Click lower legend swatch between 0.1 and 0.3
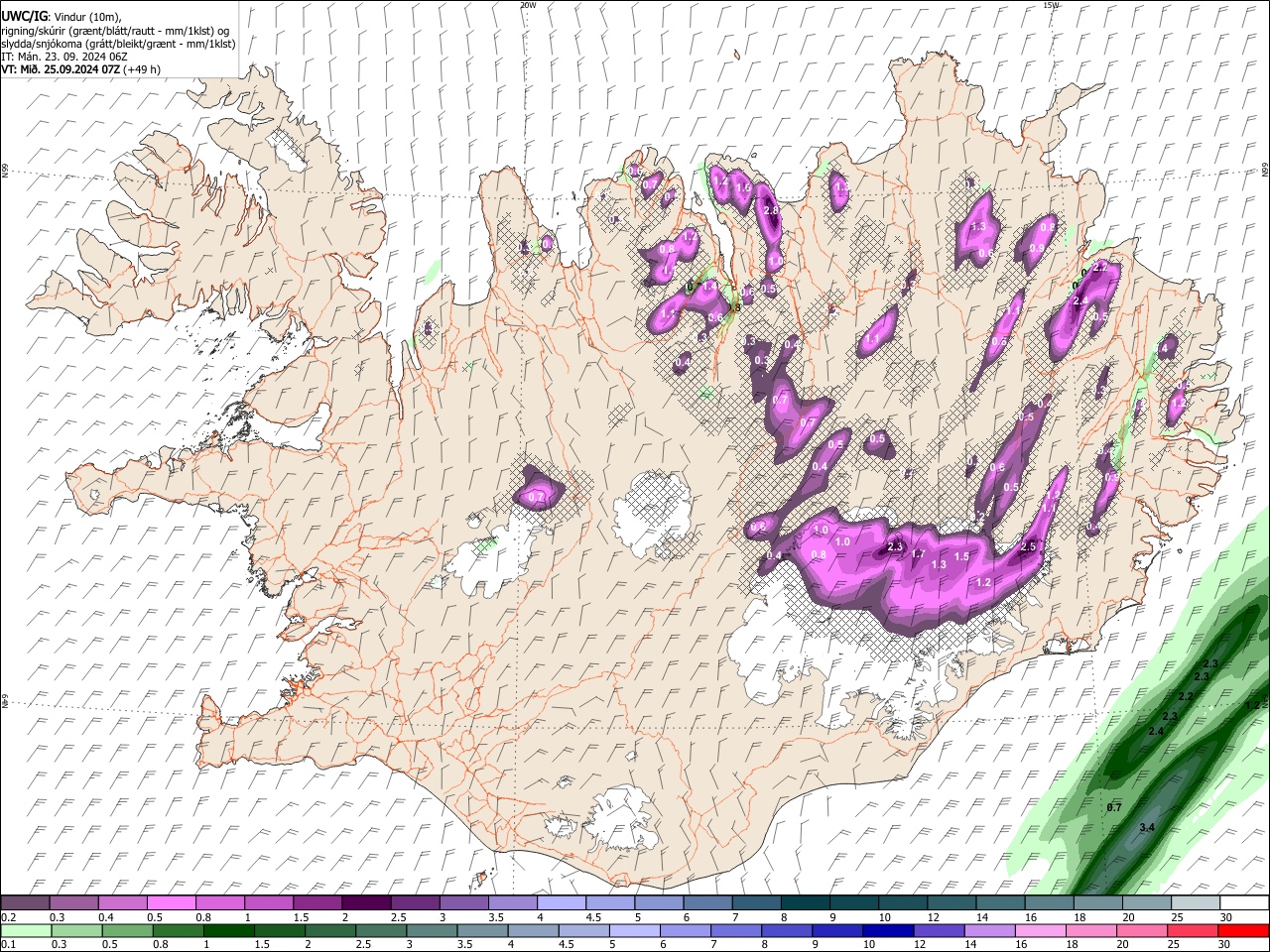Screen dimensions: 1270x952 [26, 930]
